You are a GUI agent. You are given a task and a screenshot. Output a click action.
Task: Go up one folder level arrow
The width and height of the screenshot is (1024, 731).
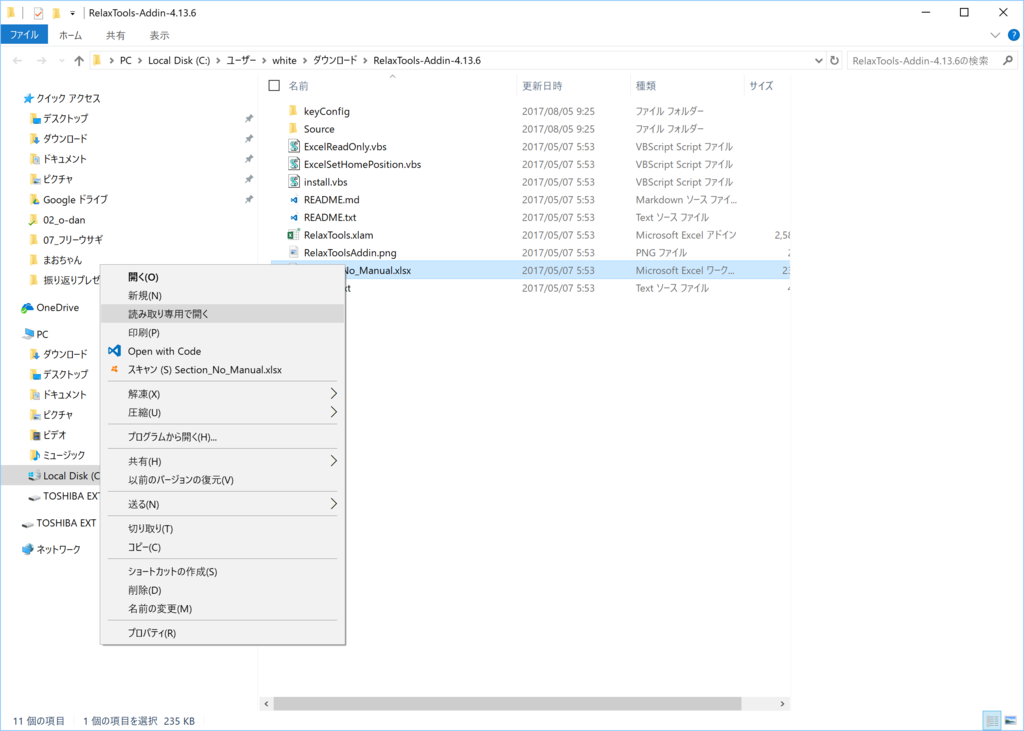79,61
